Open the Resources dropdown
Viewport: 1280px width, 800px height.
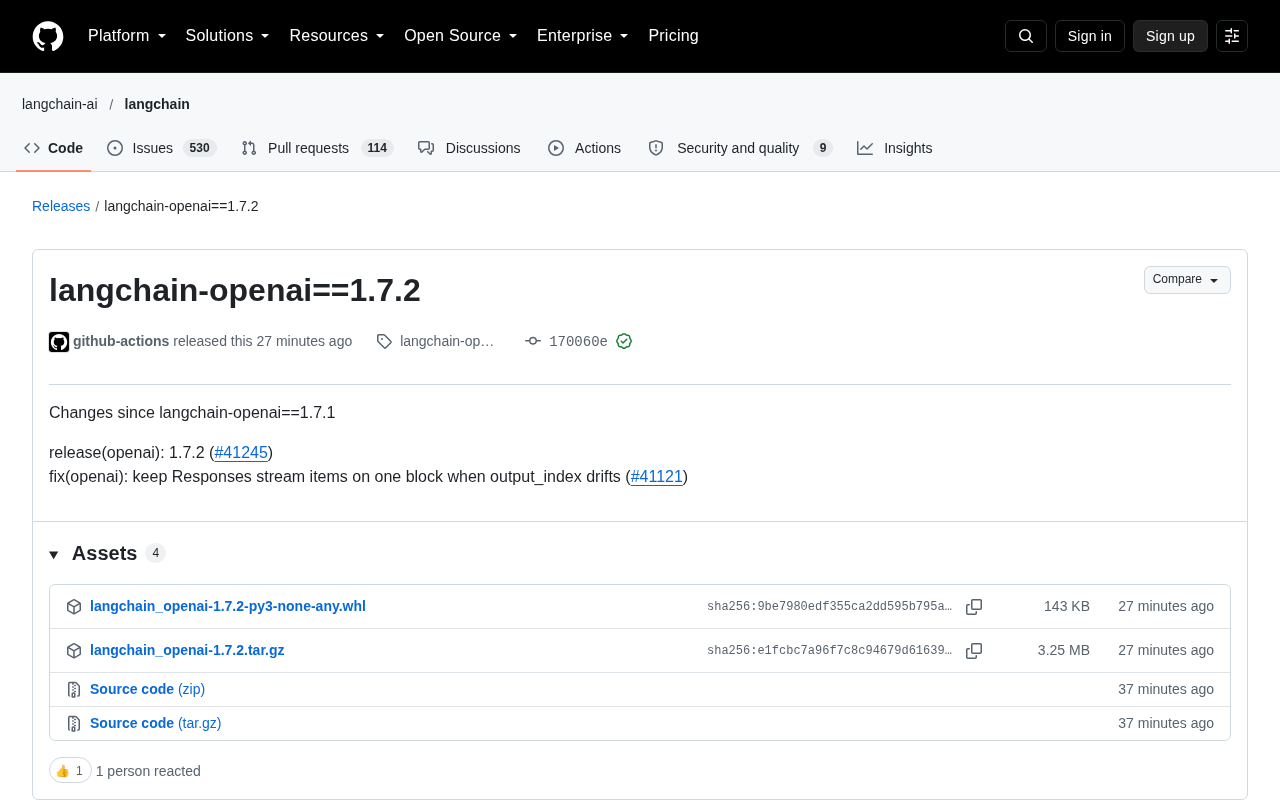tap(337, 36)
